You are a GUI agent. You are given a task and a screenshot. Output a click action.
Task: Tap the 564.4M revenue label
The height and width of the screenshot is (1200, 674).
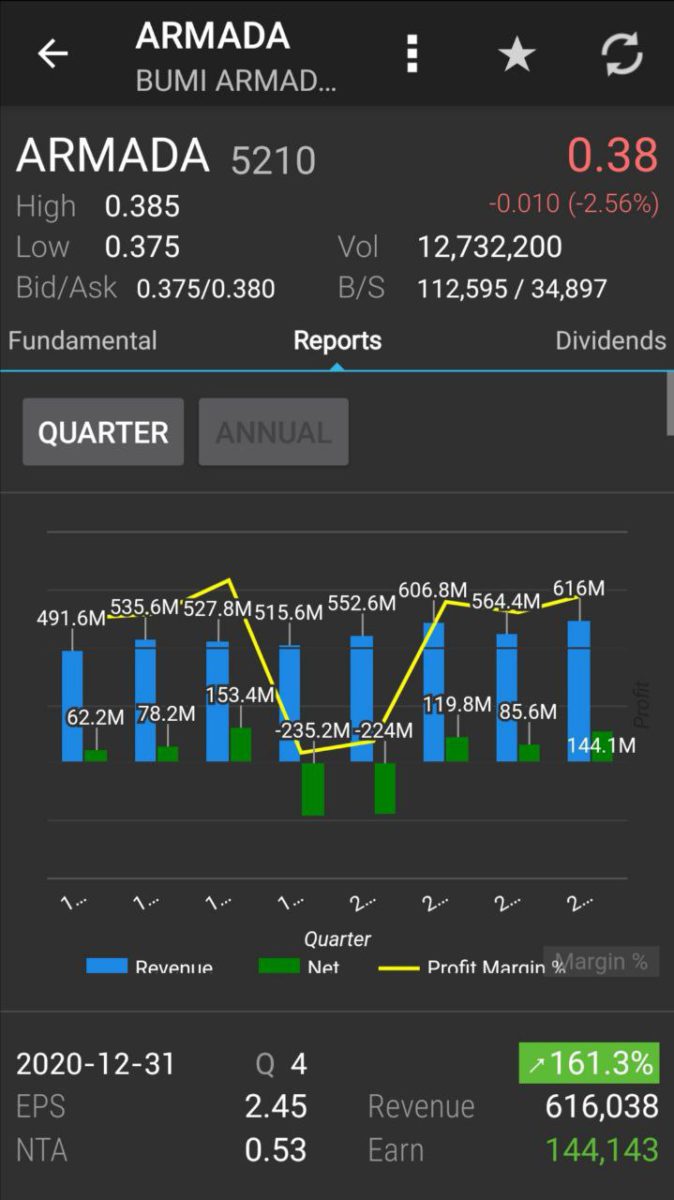[x=506, y=601]
